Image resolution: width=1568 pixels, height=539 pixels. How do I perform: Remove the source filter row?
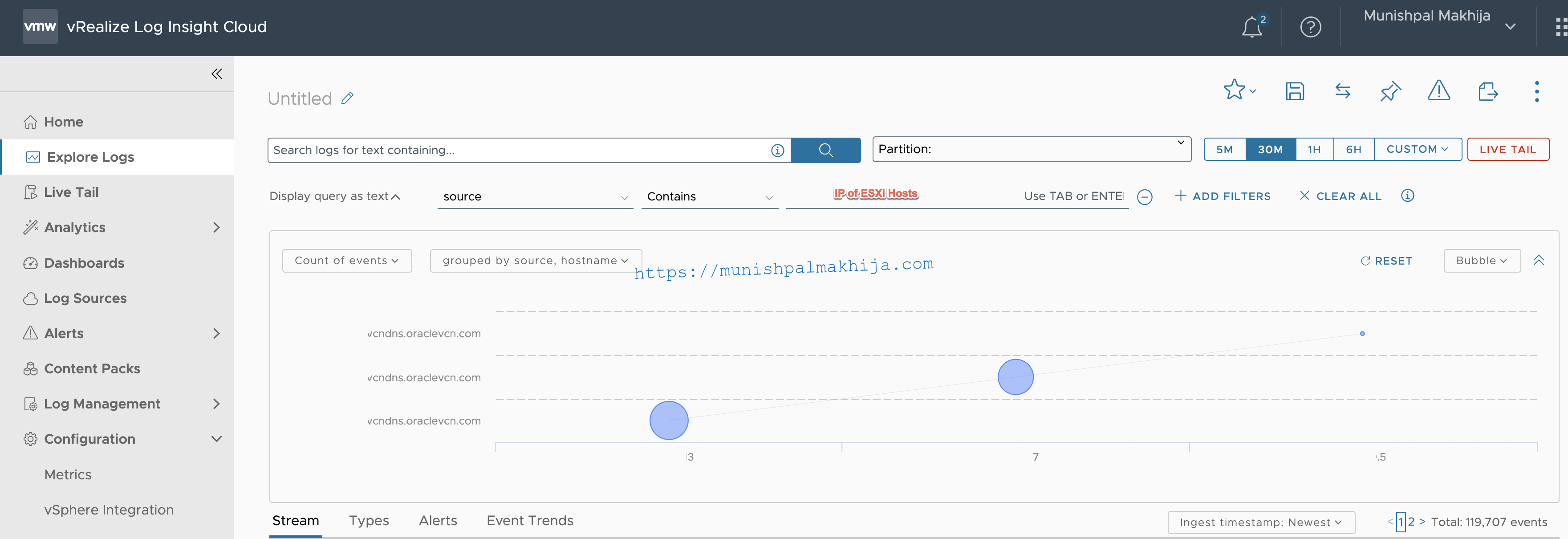coord(1145,197)
